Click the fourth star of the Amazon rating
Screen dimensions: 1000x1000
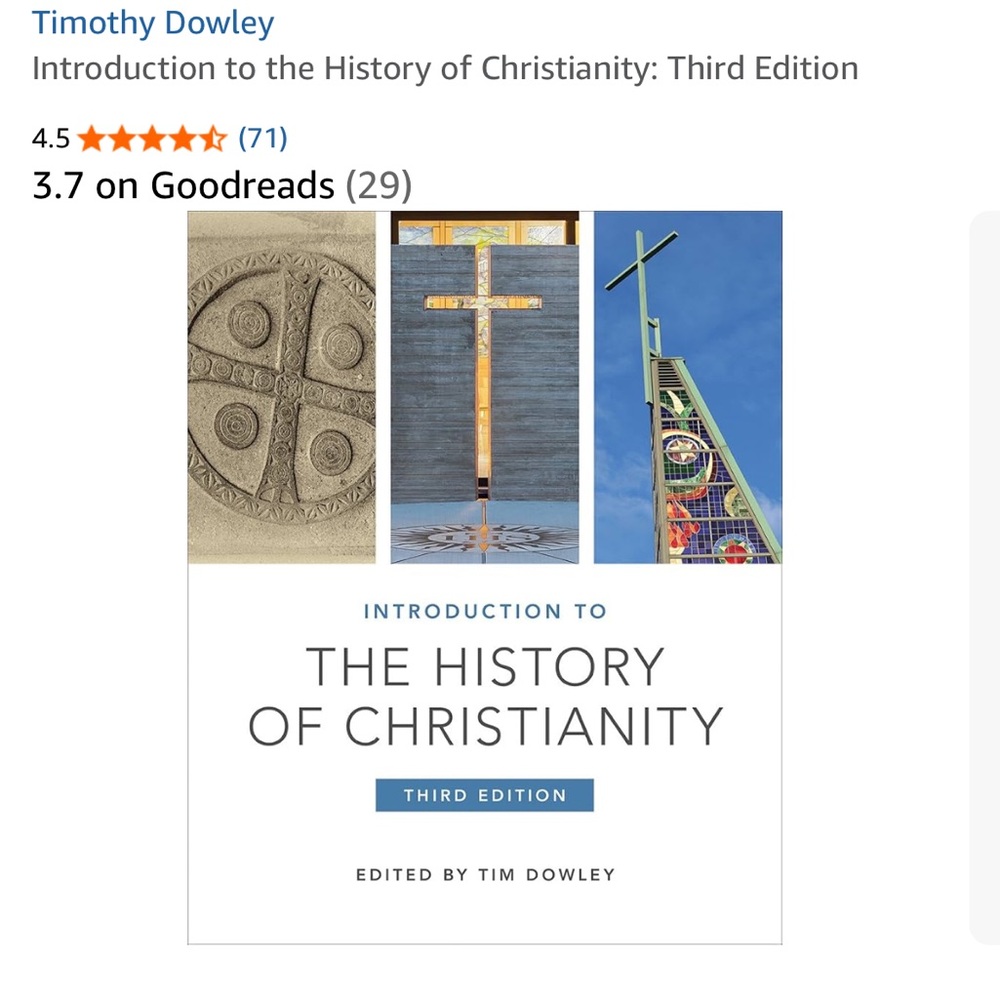(x=181, y=138)
